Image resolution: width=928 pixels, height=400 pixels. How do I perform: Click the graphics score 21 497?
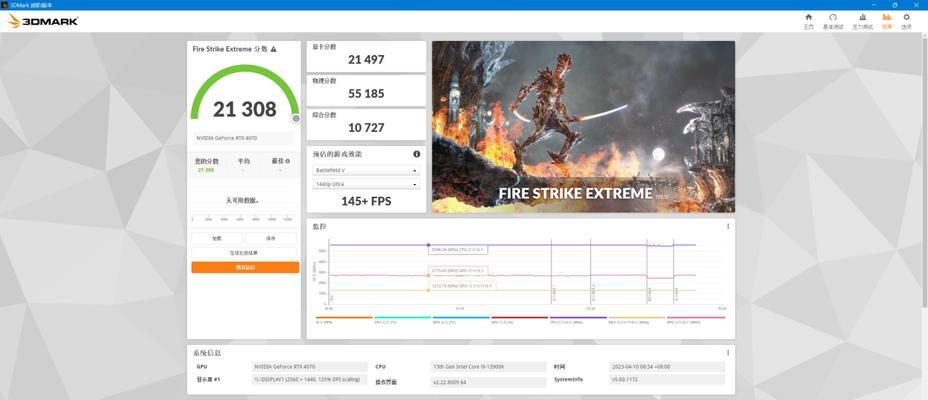(366, 59)
